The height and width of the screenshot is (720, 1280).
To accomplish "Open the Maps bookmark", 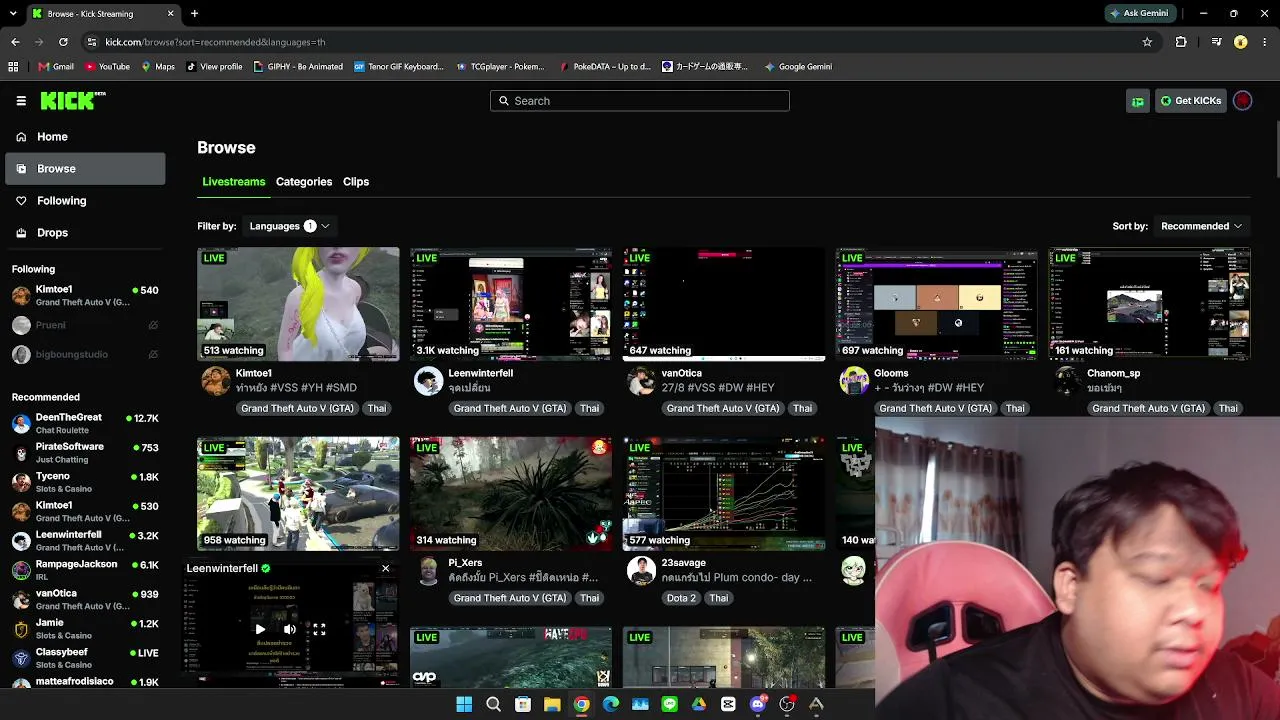I will [158, 67].
